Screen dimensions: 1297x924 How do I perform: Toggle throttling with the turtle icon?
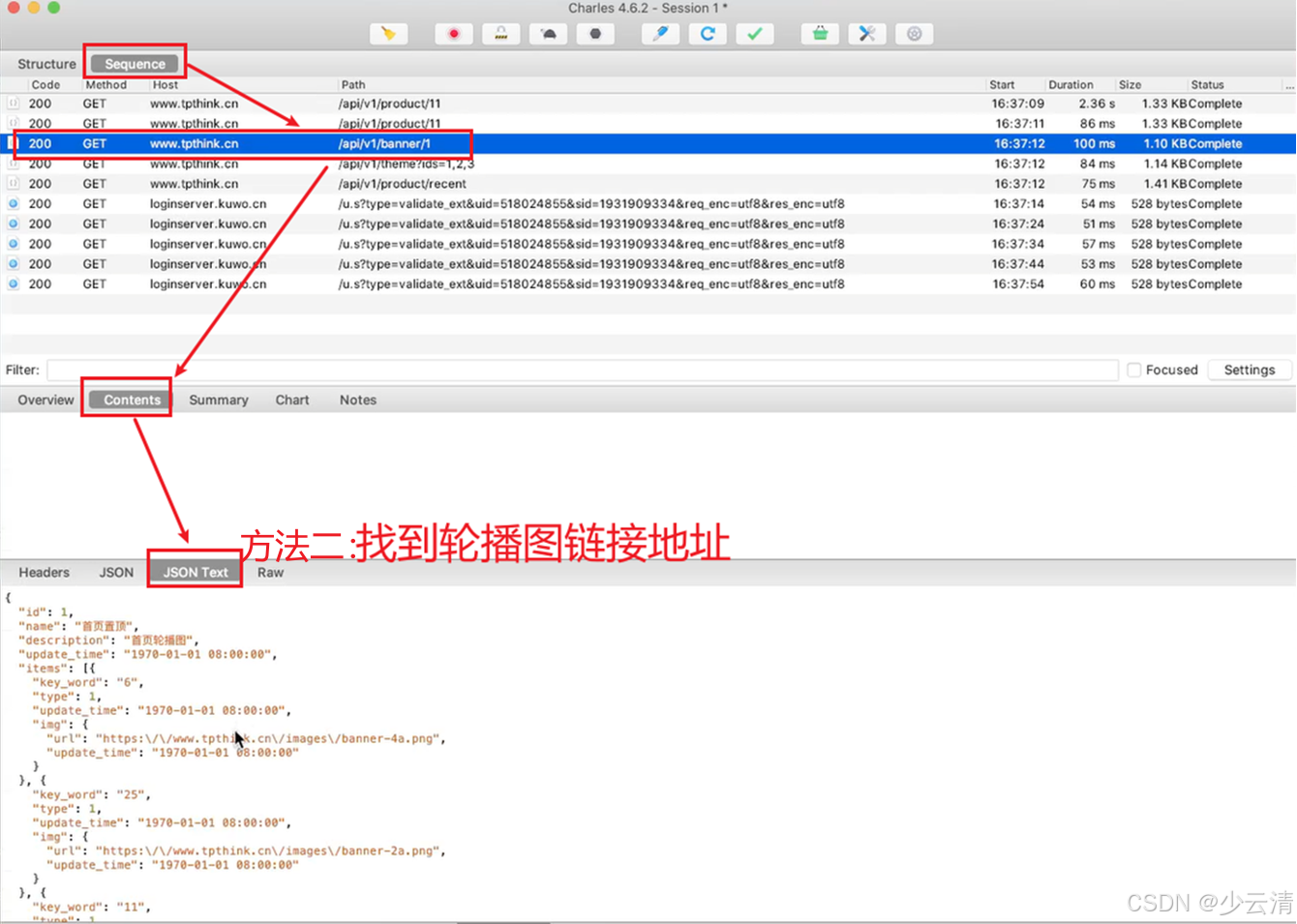(x=549, y=34)
